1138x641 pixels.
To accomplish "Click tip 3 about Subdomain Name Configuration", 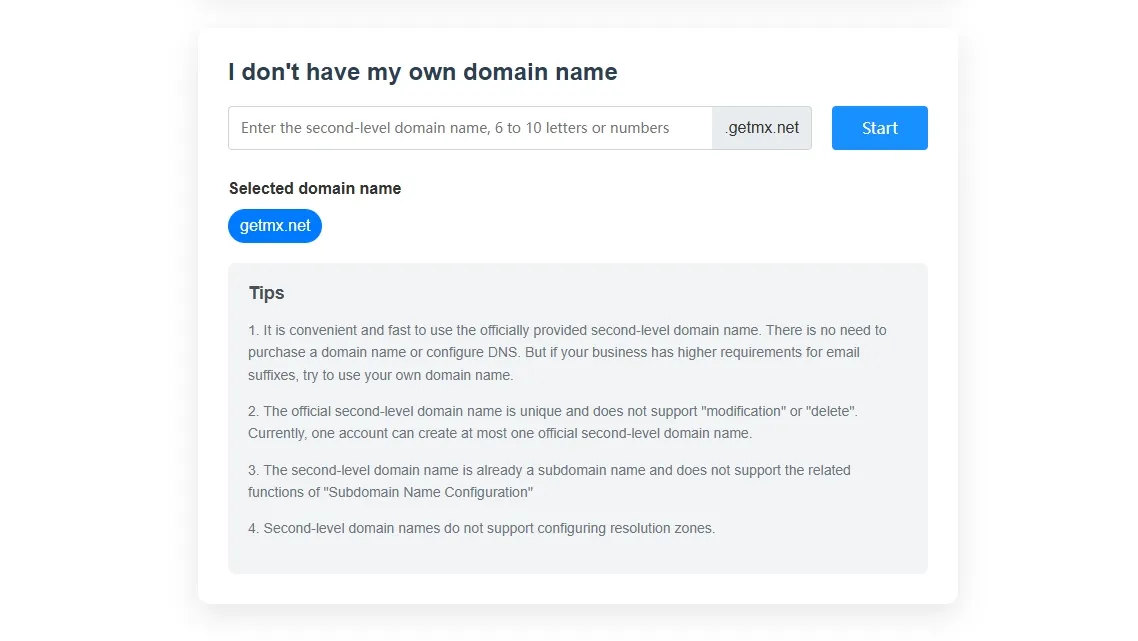I will click(x=549, y=481).
